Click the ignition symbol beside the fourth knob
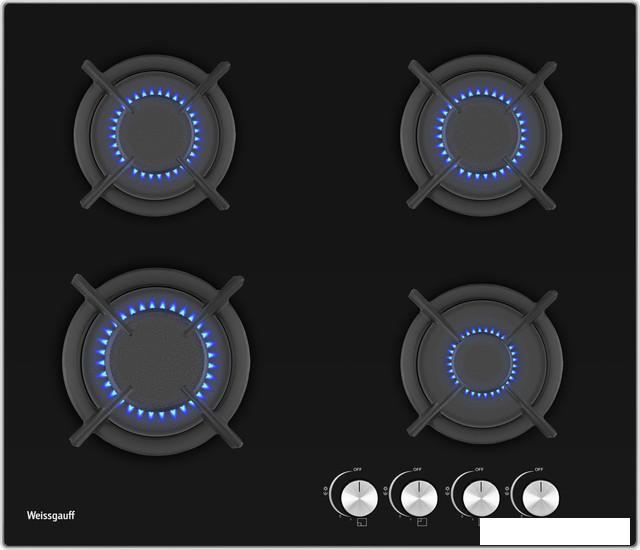The height and width of the screenshot is (550, 640). (509, 490)
